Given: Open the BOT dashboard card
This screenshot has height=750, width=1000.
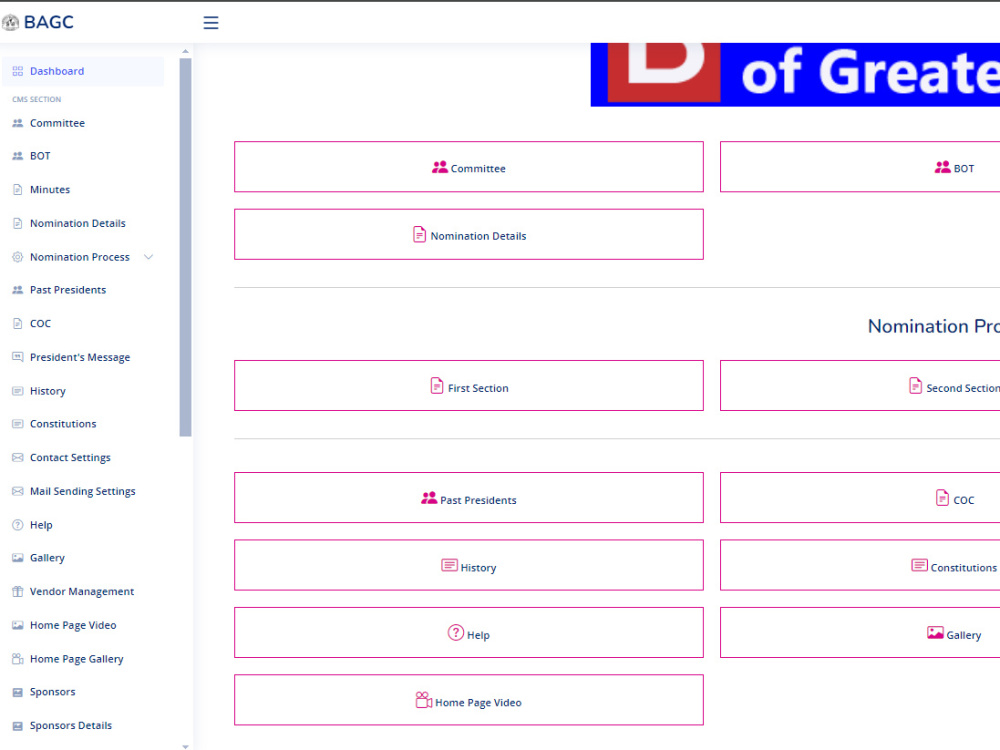Looking at the screenshot, I should (x=860, y=166).
